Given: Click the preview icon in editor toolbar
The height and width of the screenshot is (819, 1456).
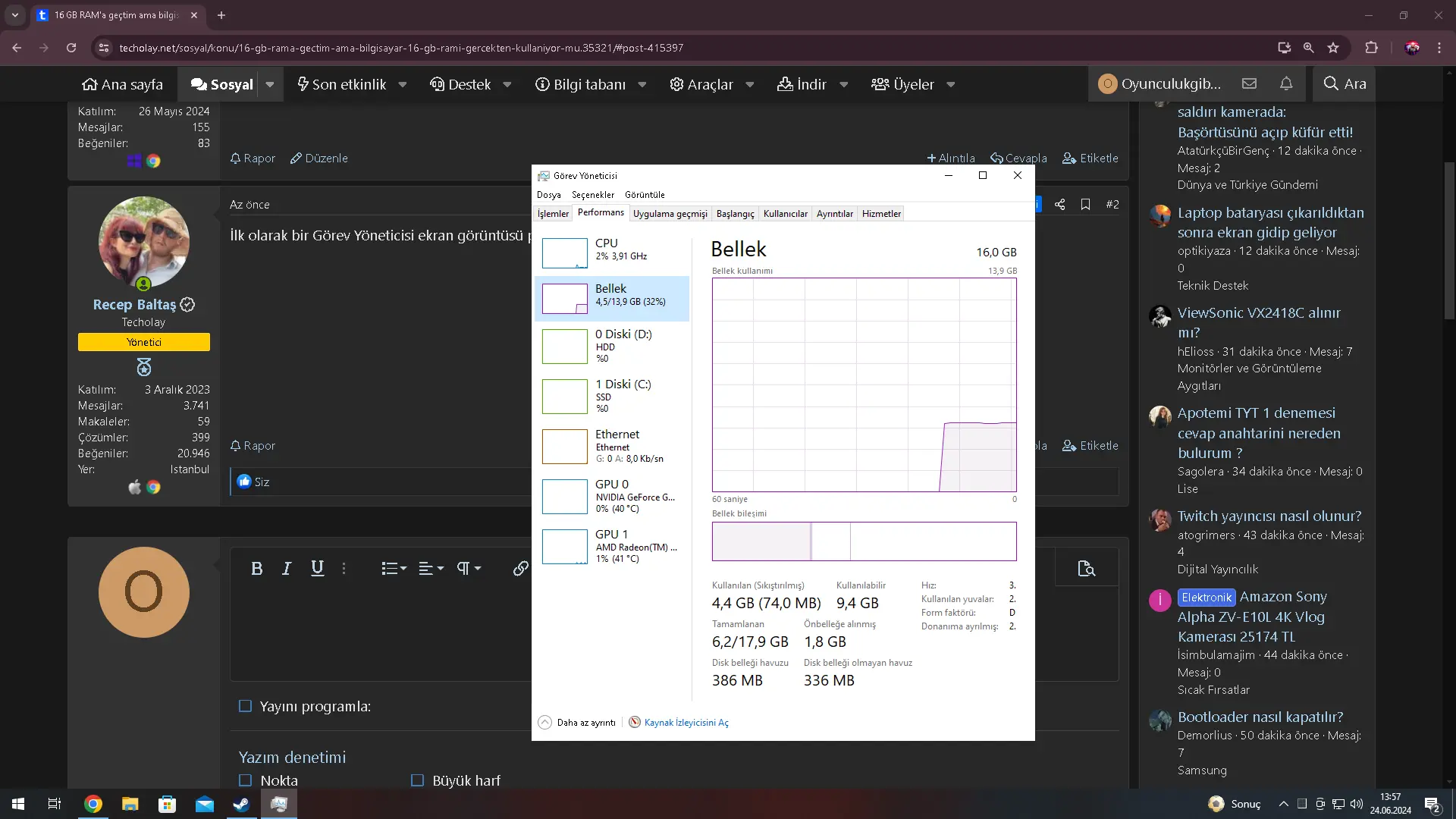Looking at the screenshot, I should pyautogui.click(x=1087, y=569).
